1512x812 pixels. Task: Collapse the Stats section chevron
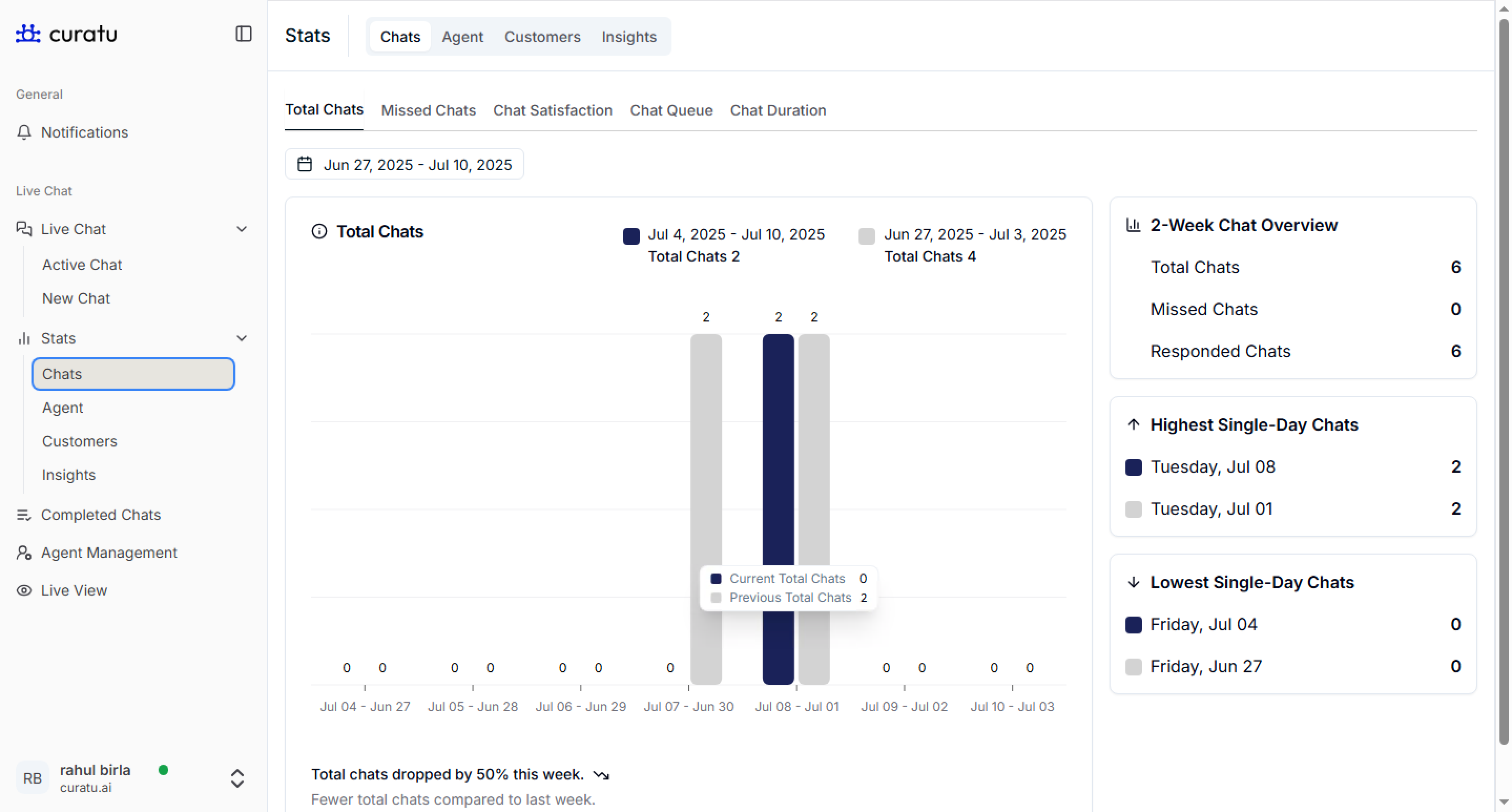tap(241, 338)
